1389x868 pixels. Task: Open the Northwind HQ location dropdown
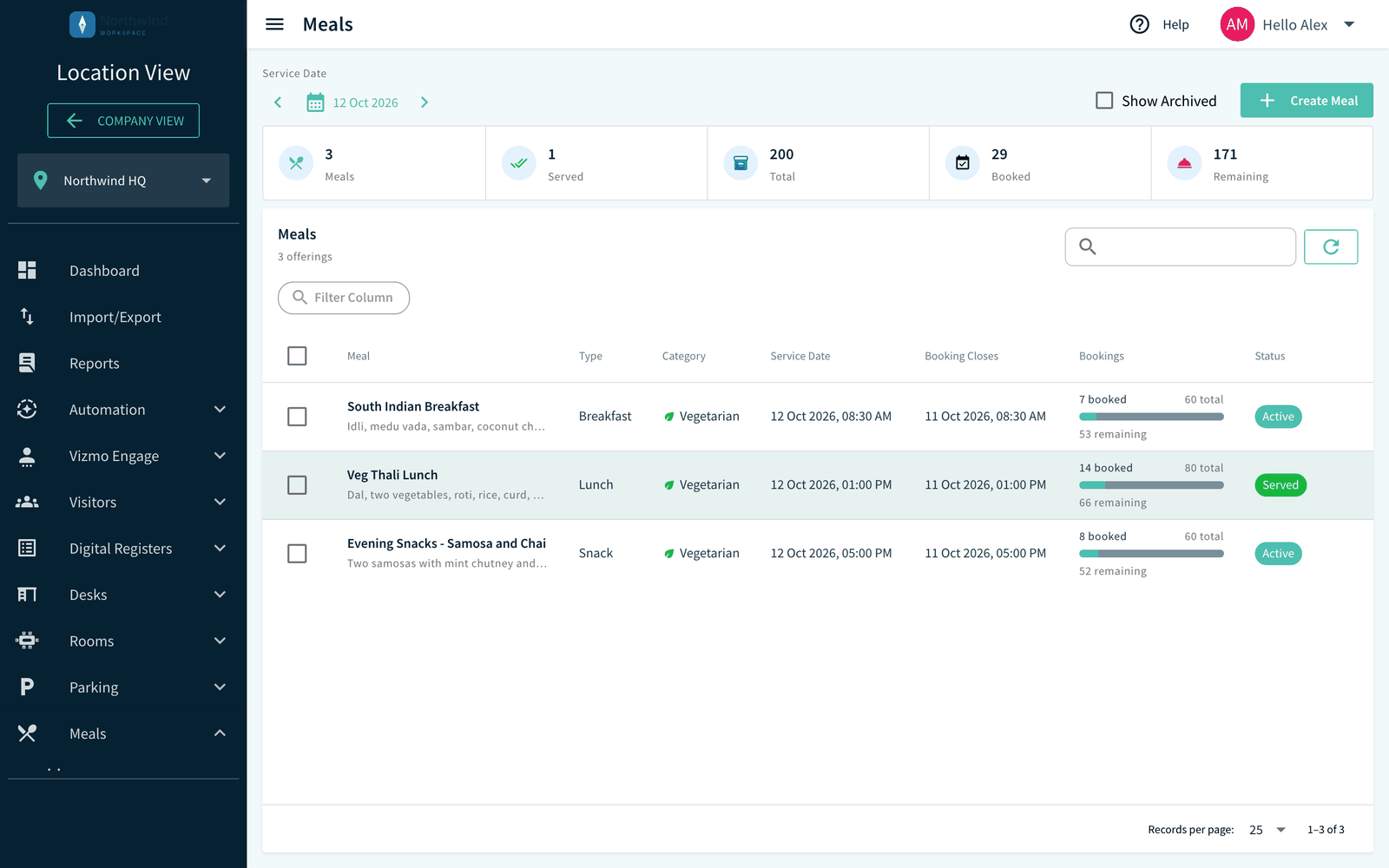tap(123, 181)
